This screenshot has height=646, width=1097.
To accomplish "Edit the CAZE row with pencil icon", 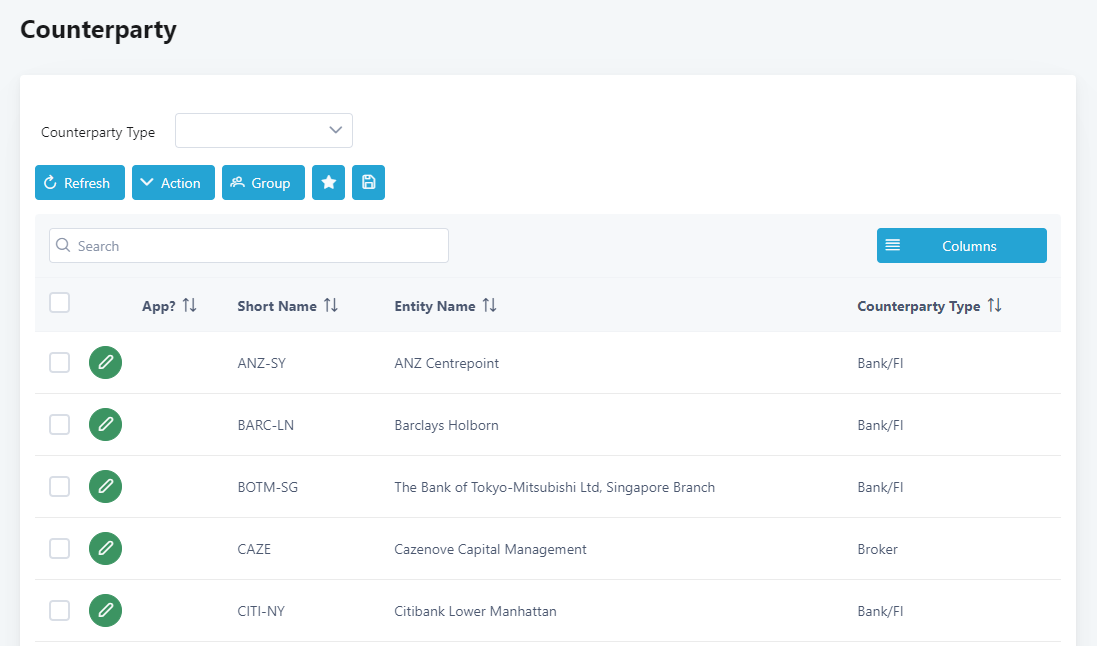I will tap(106, 549).
